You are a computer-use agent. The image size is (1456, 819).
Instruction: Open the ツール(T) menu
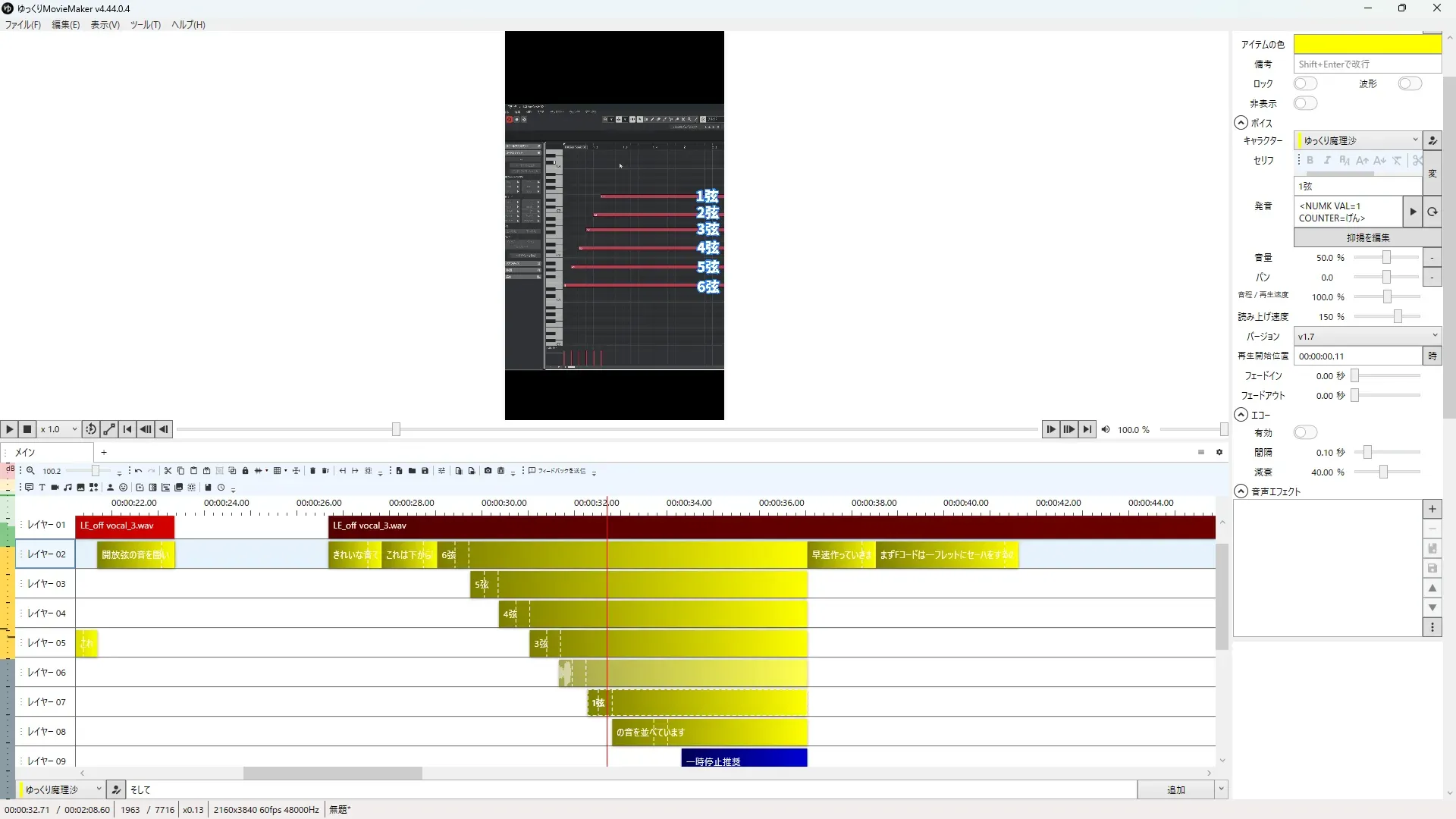tap(145, 25)
